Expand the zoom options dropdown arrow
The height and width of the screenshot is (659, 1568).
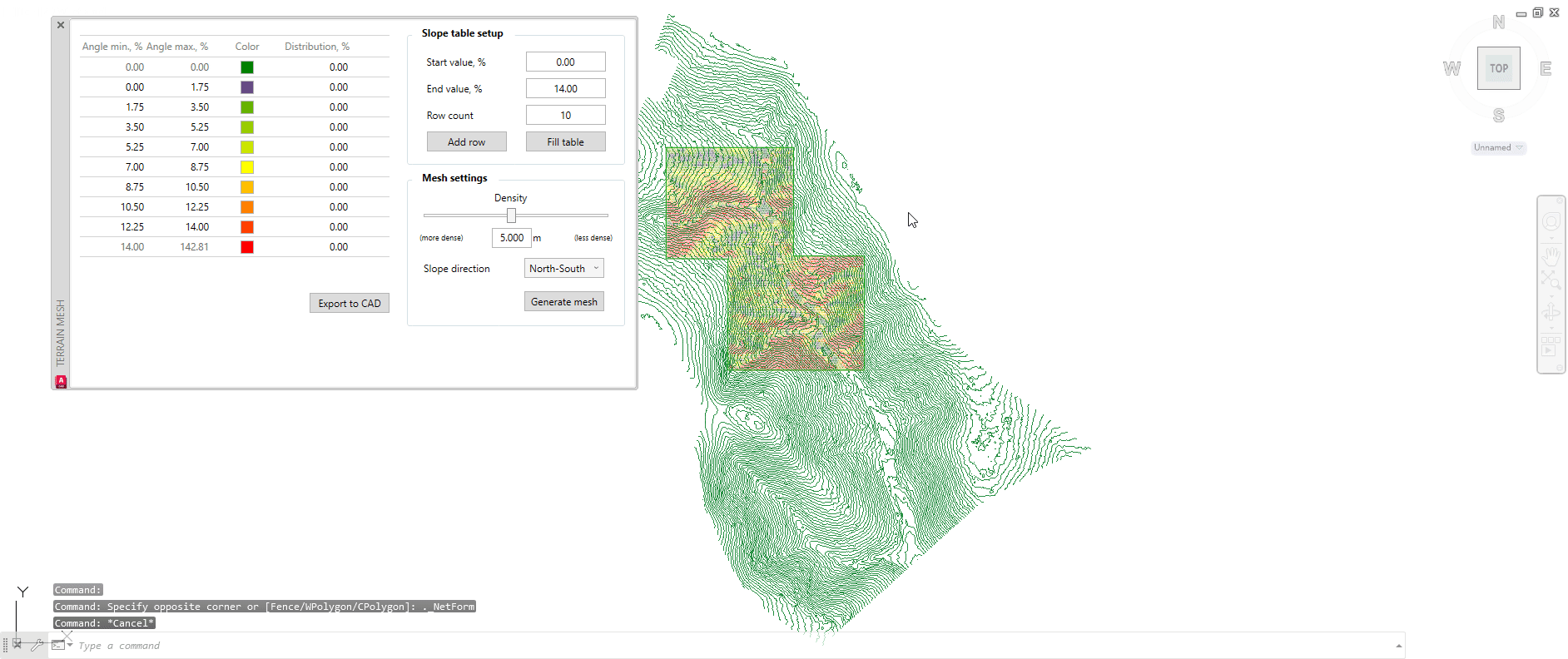1551,295
